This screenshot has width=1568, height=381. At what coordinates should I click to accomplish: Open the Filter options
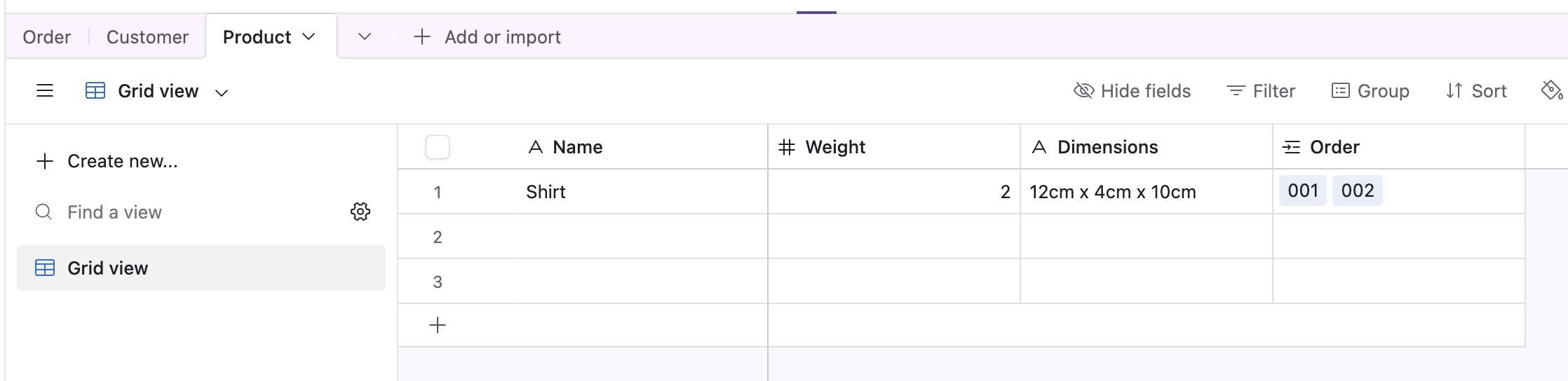point(1261,91)
